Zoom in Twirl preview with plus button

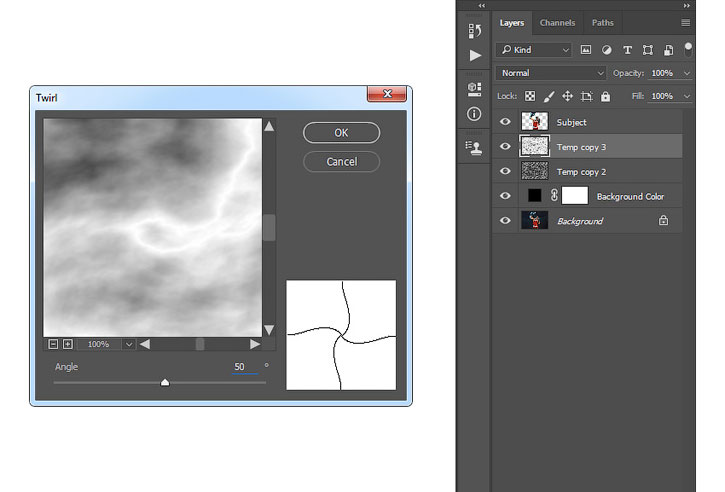(x=68, y=344)
